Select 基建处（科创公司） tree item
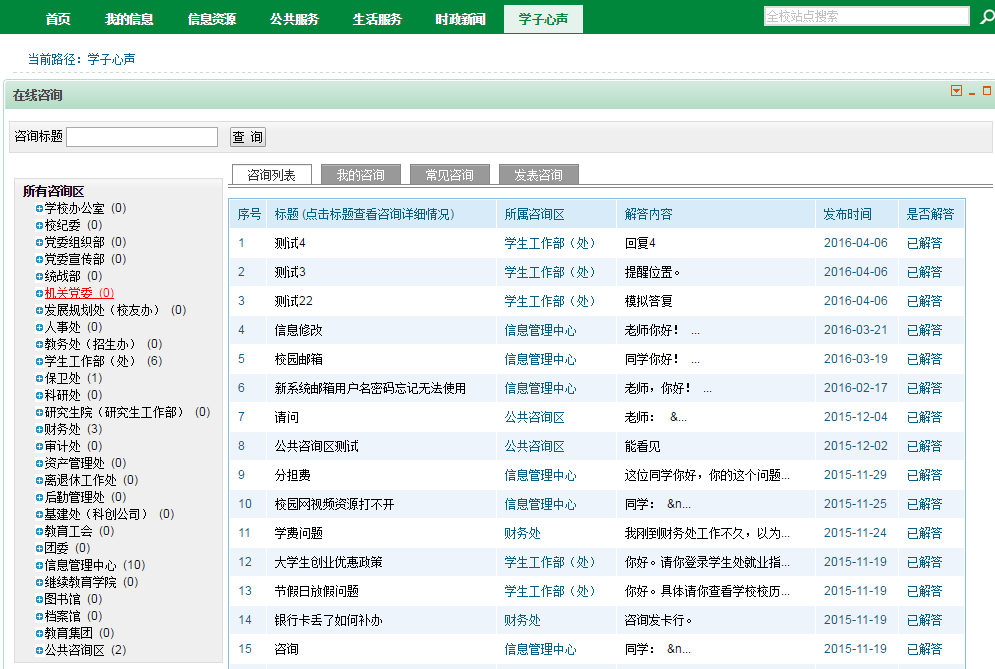This screenshot has height=669, width=995. click(x=109, y=514)
